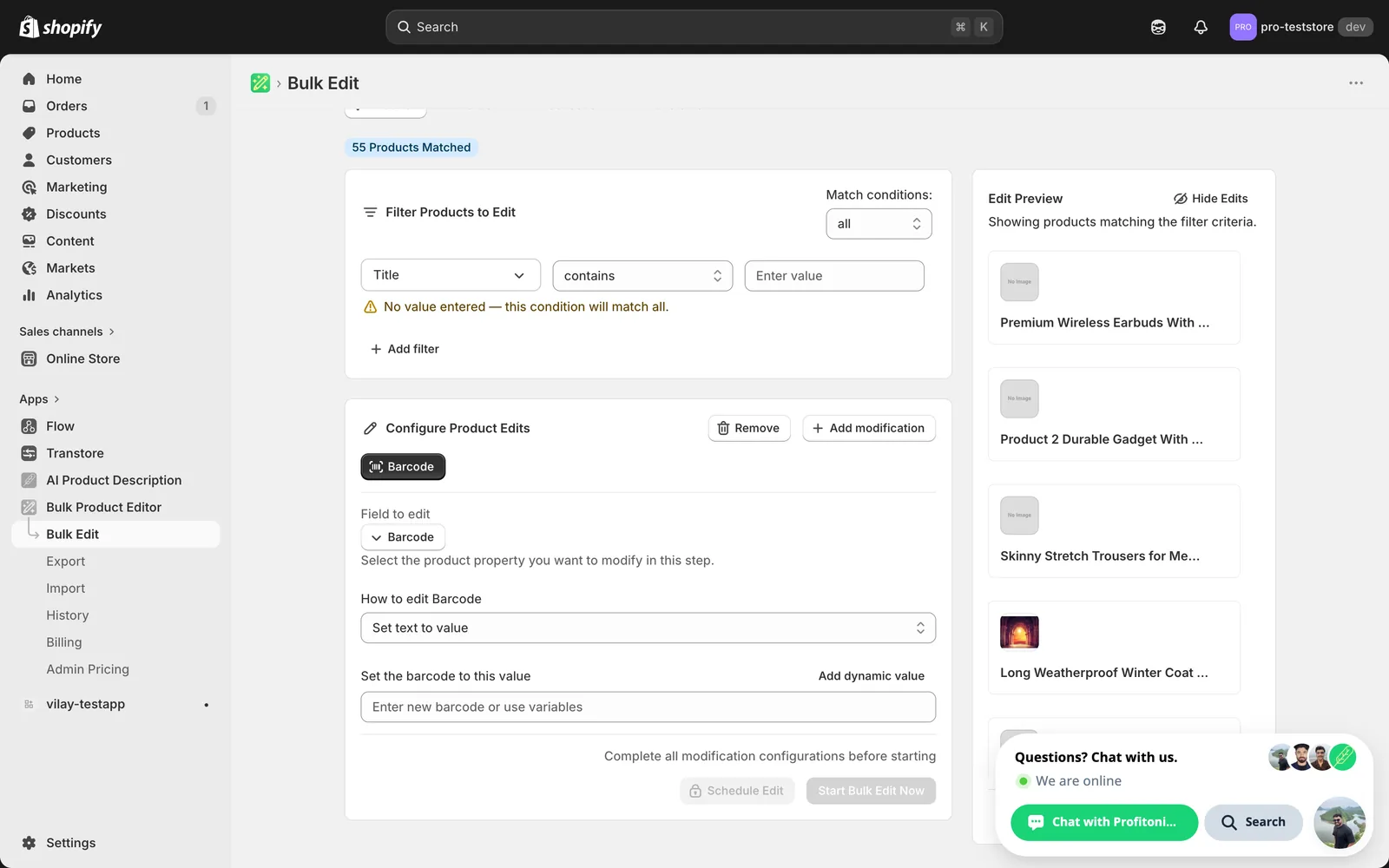
Task: Open the Discounts icon in the sidebar
Action: click(29, 214)
